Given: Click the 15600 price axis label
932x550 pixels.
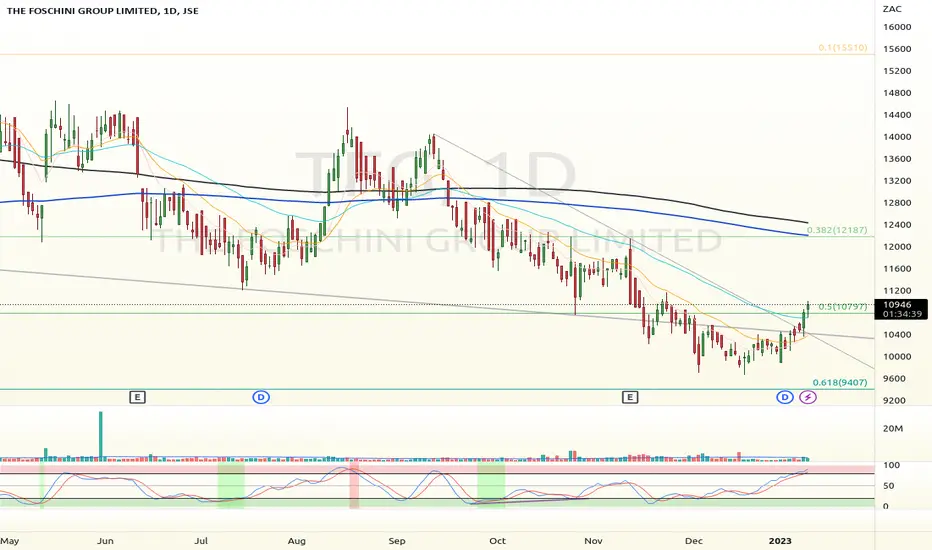Looking at the screenshot, I should pos(897,49).
